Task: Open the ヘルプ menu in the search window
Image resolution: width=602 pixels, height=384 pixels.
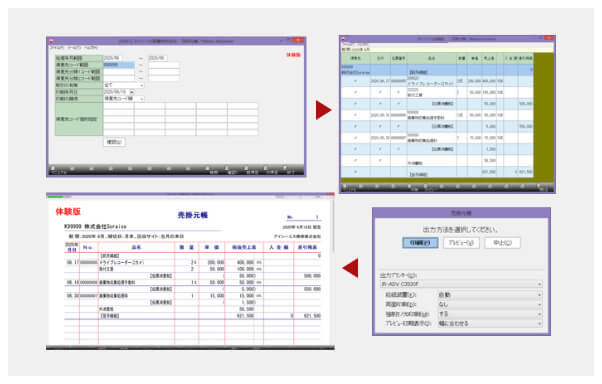Action: [x=91, y=48]
